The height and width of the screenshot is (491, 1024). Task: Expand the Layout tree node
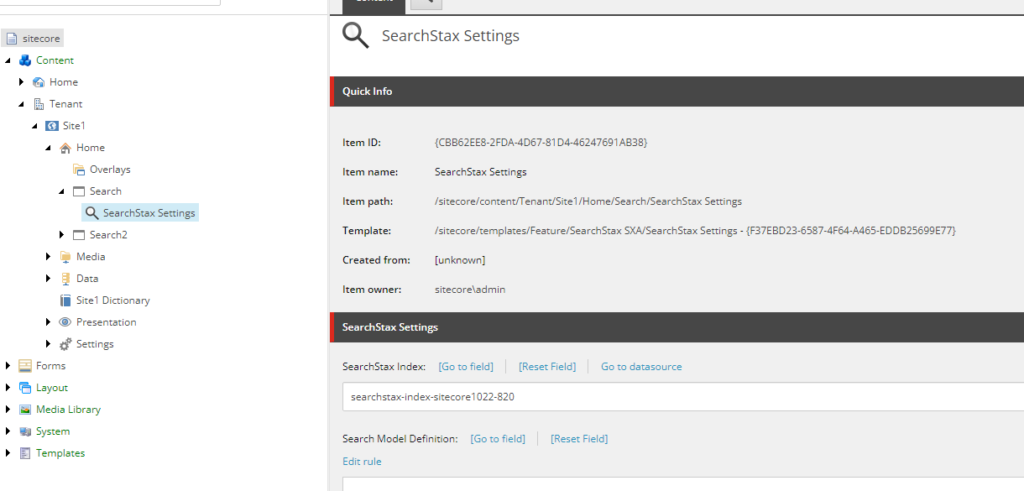8,388
